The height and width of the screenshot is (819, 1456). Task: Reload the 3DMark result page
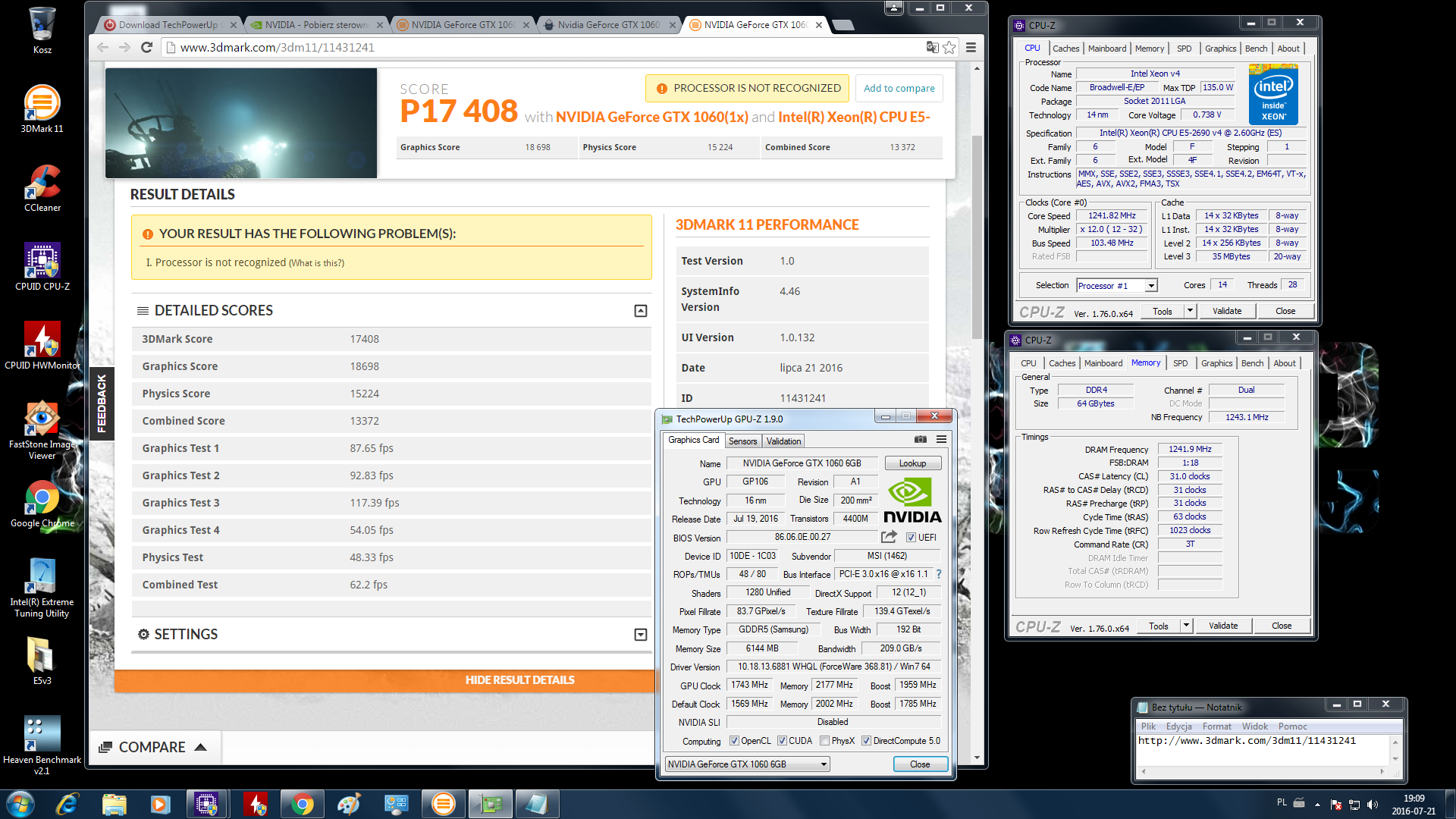click(x=147, y=47)
